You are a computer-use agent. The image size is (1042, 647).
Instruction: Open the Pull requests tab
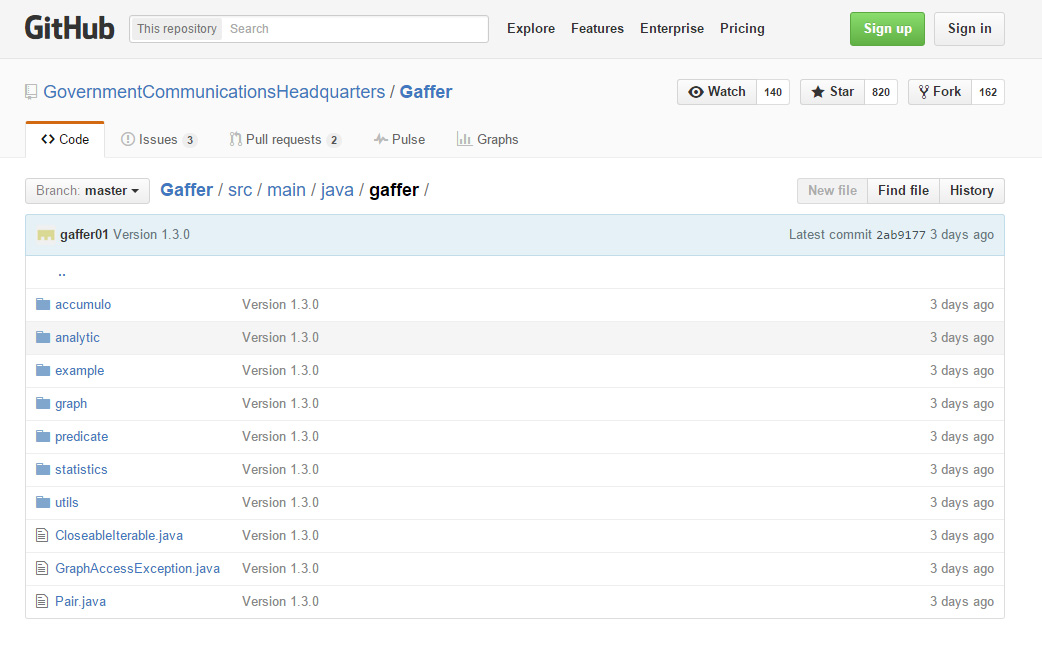pyautogui.click(x=284, y=139)
